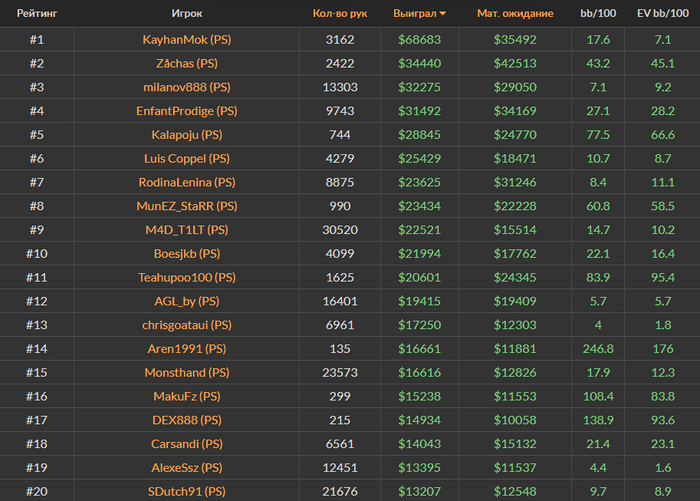Open M4D_T1LT (PS) player profile
The height and width of the screenshot is (501, 700).
click(187, 230)
